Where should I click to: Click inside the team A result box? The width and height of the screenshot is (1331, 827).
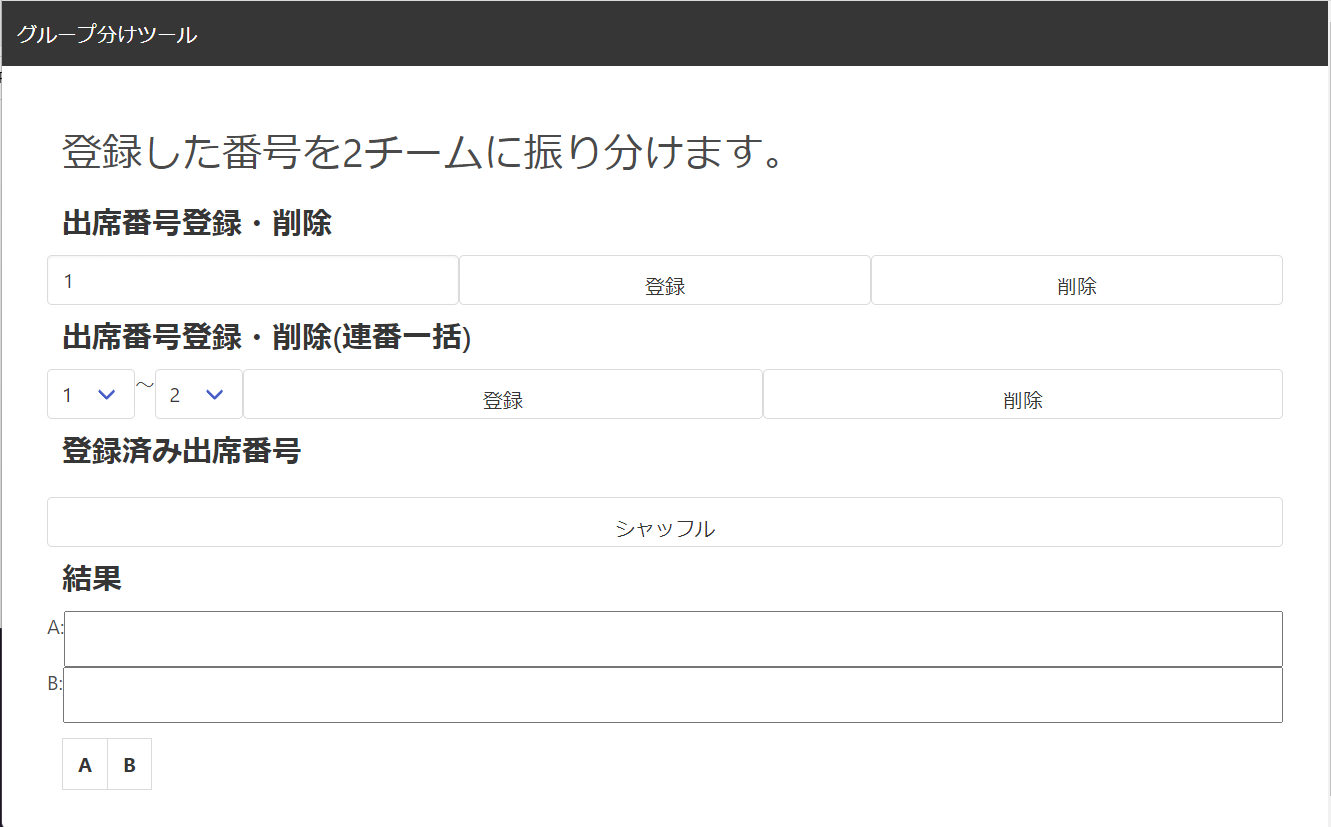(672, 639)
